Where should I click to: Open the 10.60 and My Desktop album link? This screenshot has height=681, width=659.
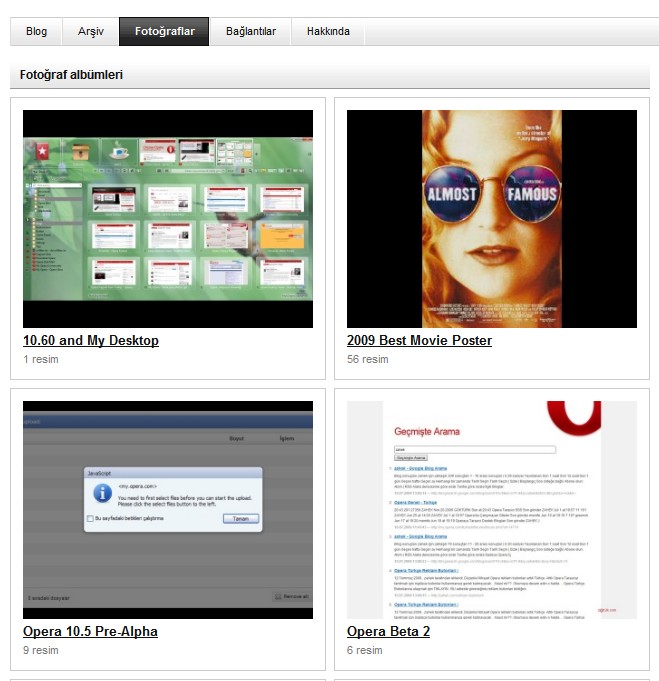91,340
